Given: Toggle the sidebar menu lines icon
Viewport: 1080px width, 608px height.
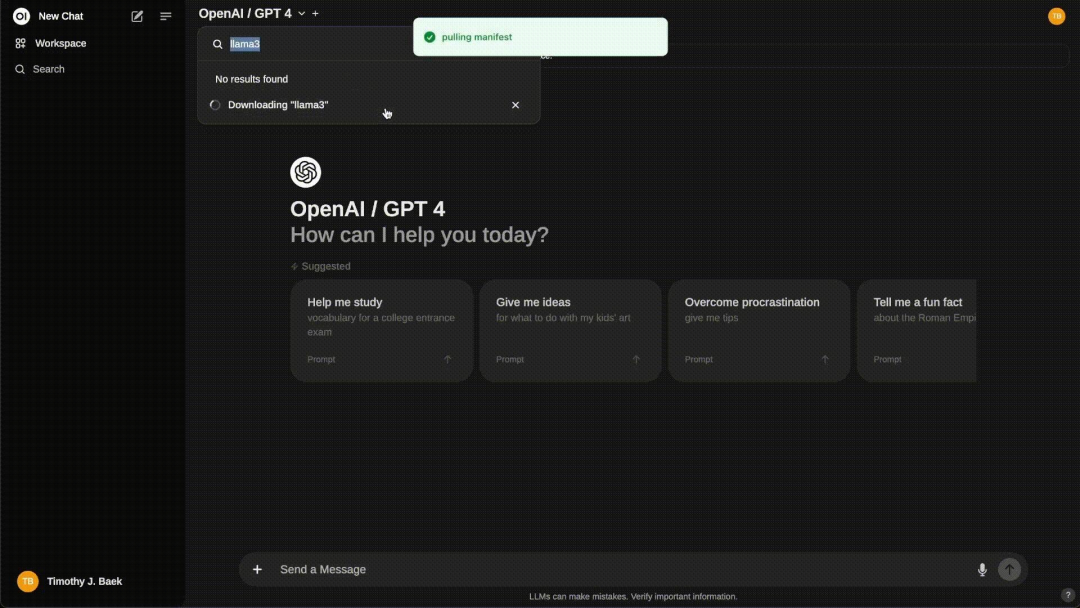Looking at the screenshot, I should [x=165, y=16].
